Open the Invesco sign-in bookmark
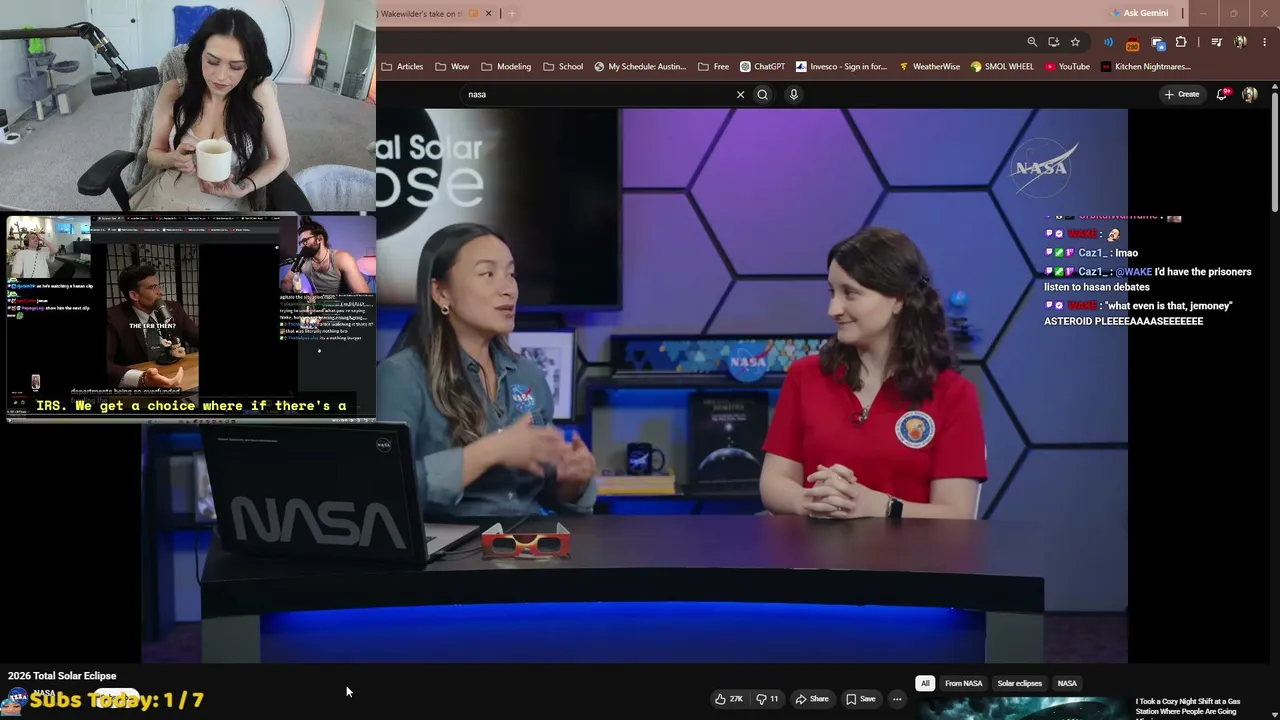 841,67
